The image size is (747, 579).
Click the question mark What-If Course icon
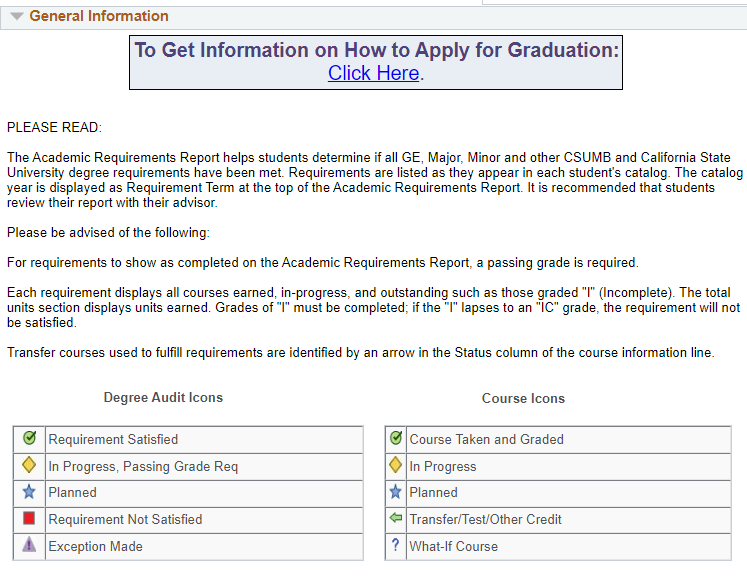click(x=396, y=546)
